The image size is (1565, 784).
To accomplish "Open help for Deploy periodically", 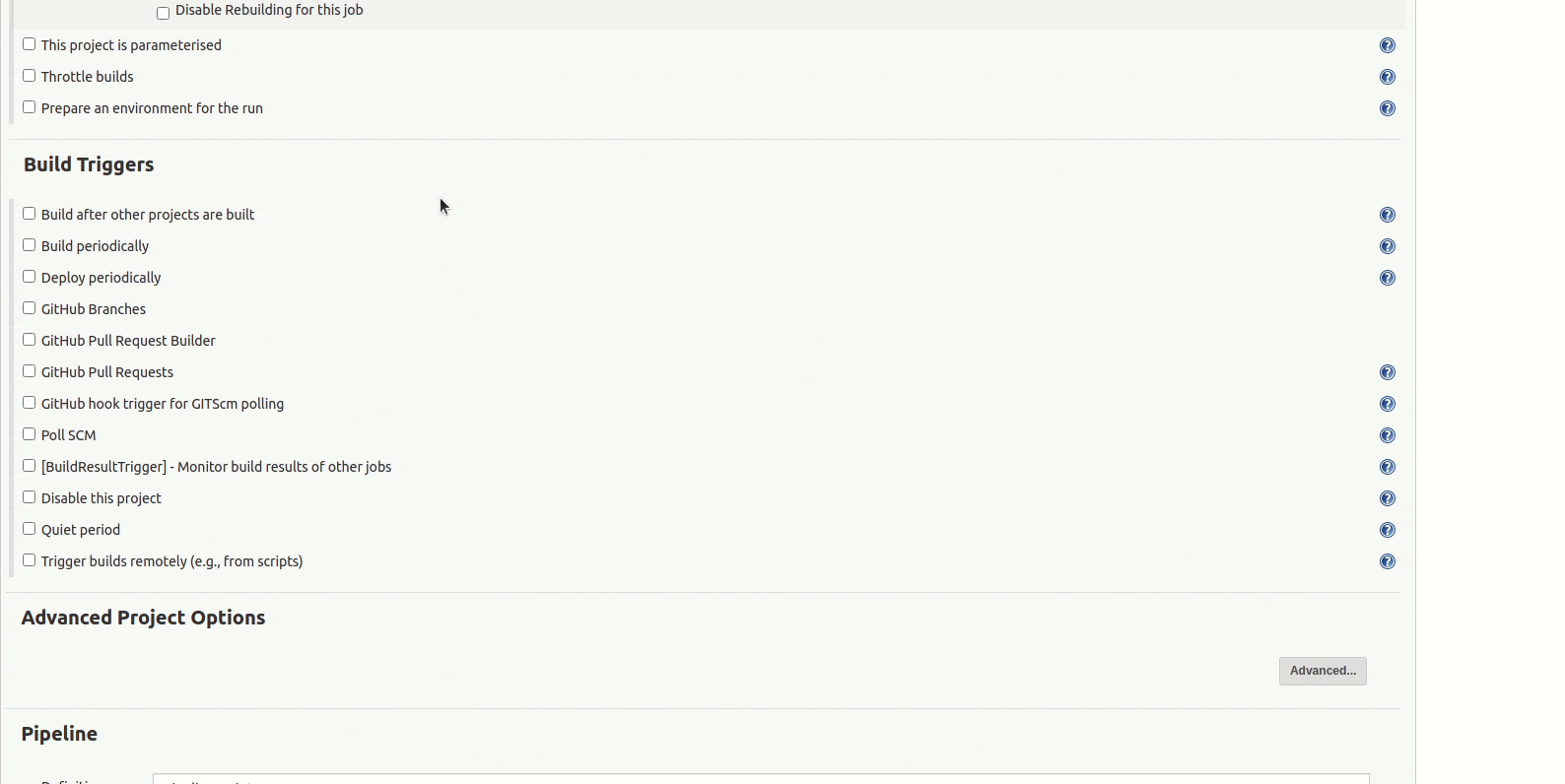I will tap(1388, 278).
